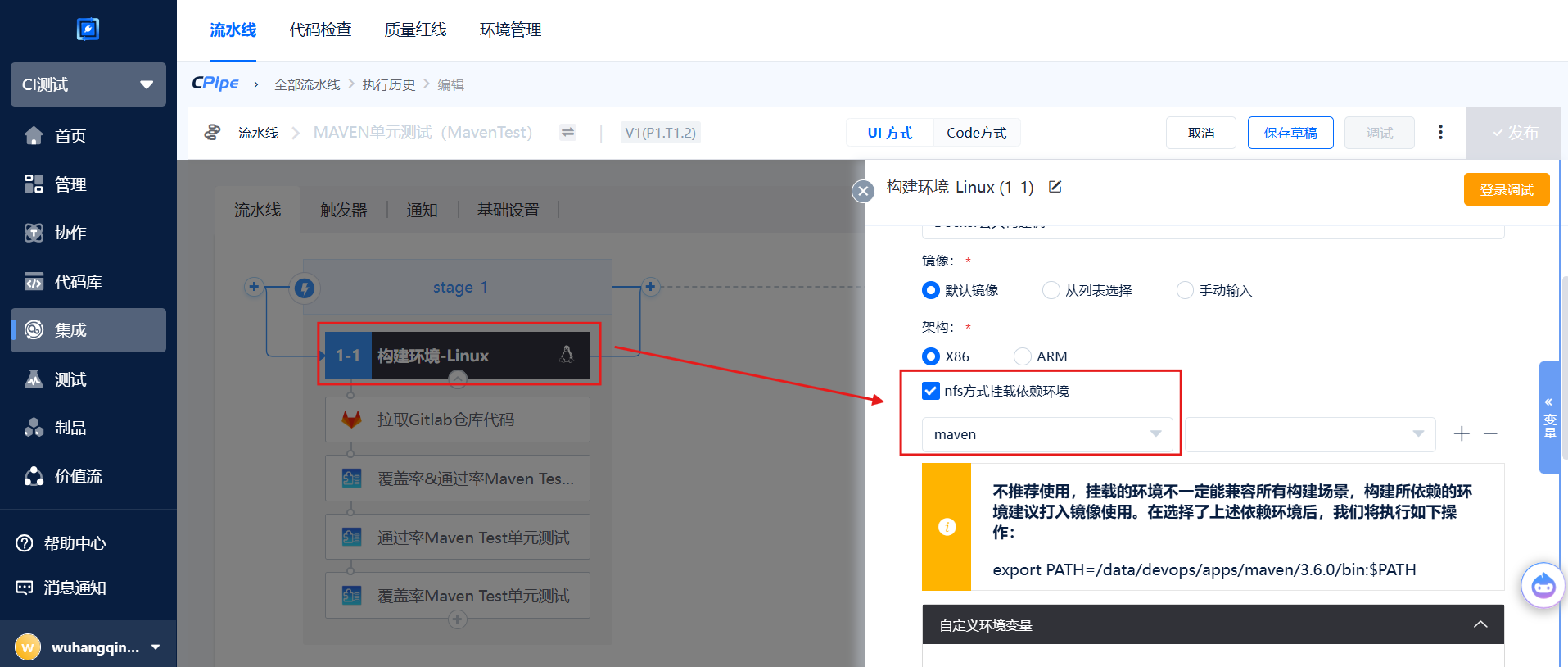Collapse the 自定义环境变量 section

(1480, 625)
